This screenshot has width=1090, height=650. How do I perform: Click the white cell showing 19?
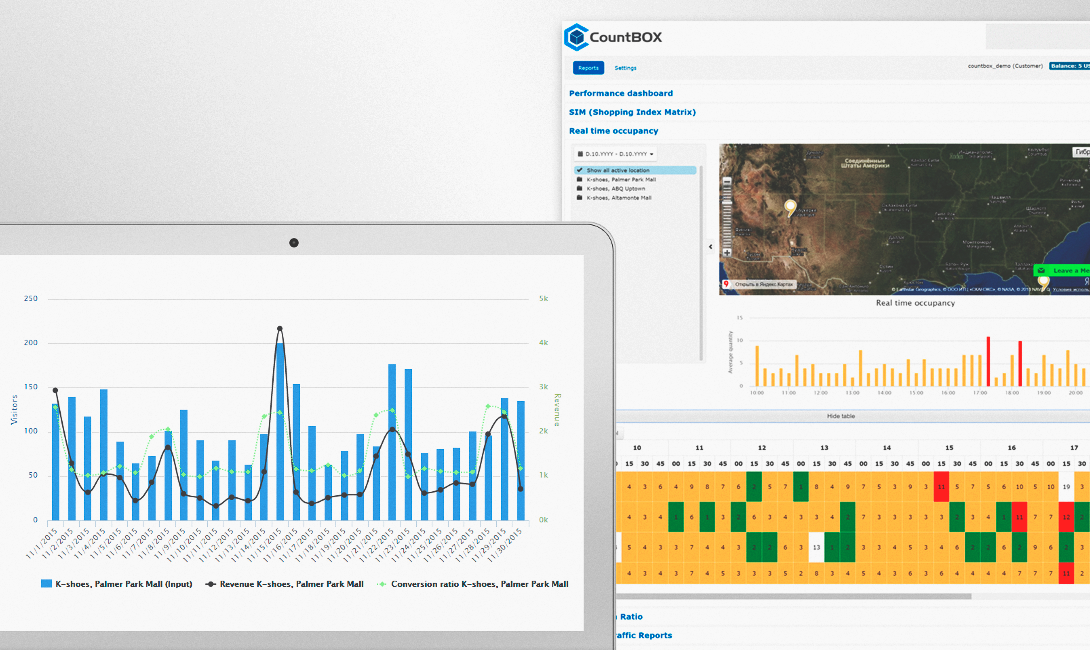click(1066, 487)
